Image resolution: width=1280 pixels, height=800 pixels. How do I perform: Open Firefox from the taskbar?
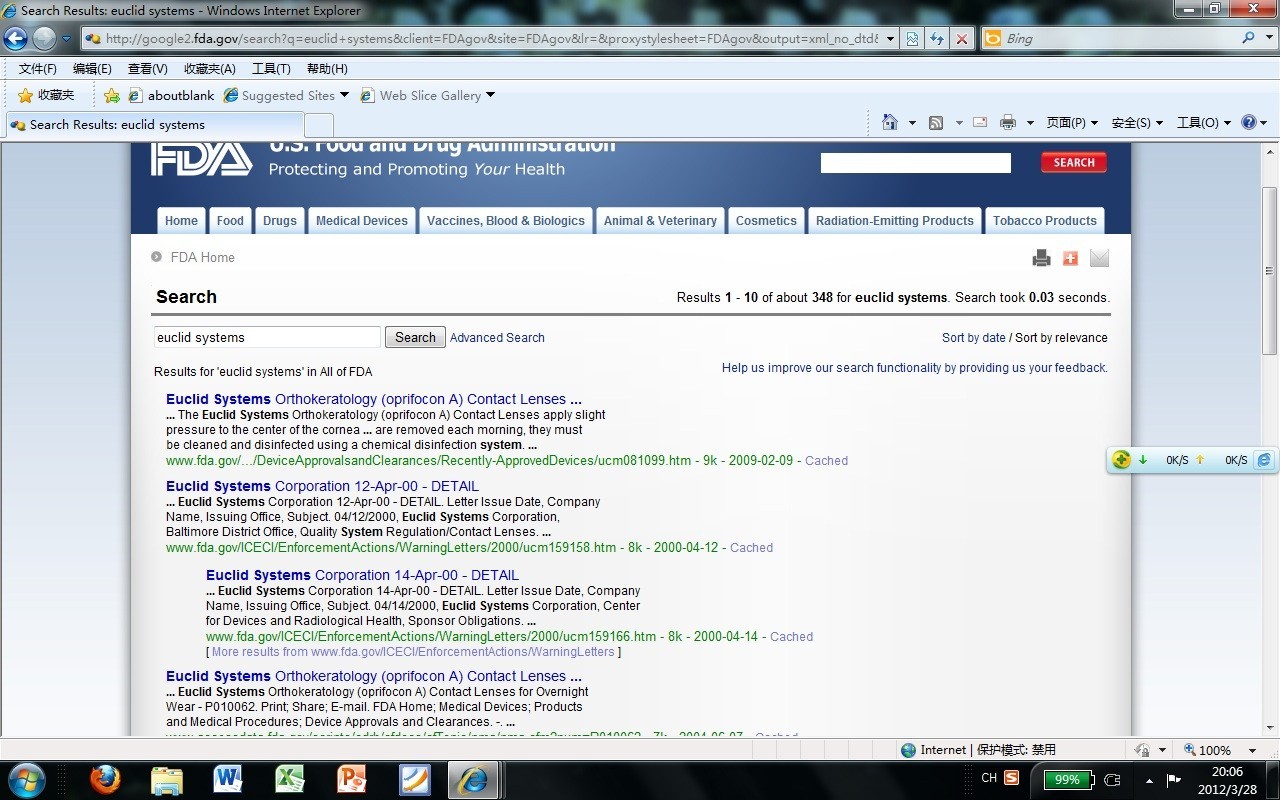coord(105,779)
